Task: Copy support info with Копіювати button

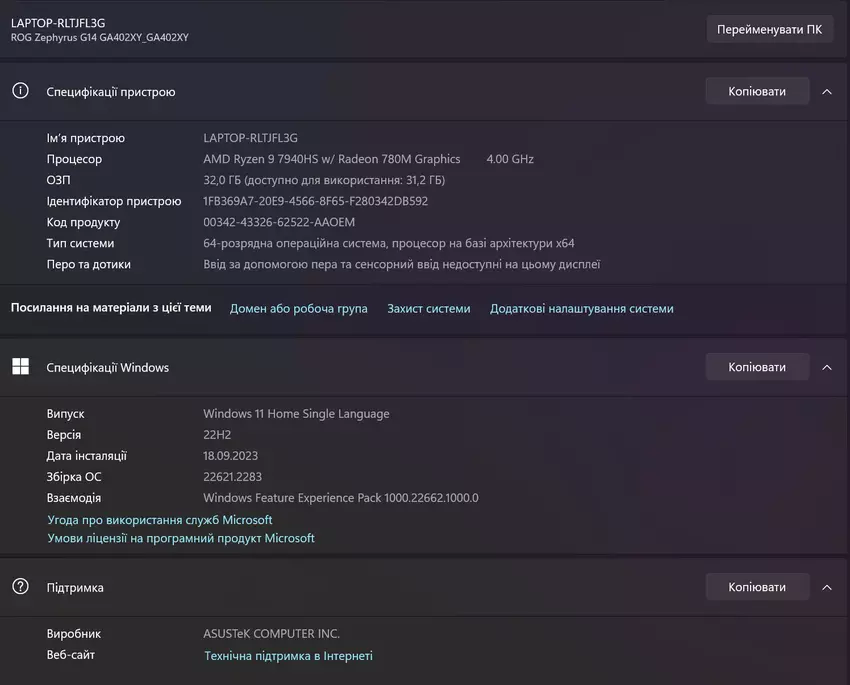Action: (756, 587)
